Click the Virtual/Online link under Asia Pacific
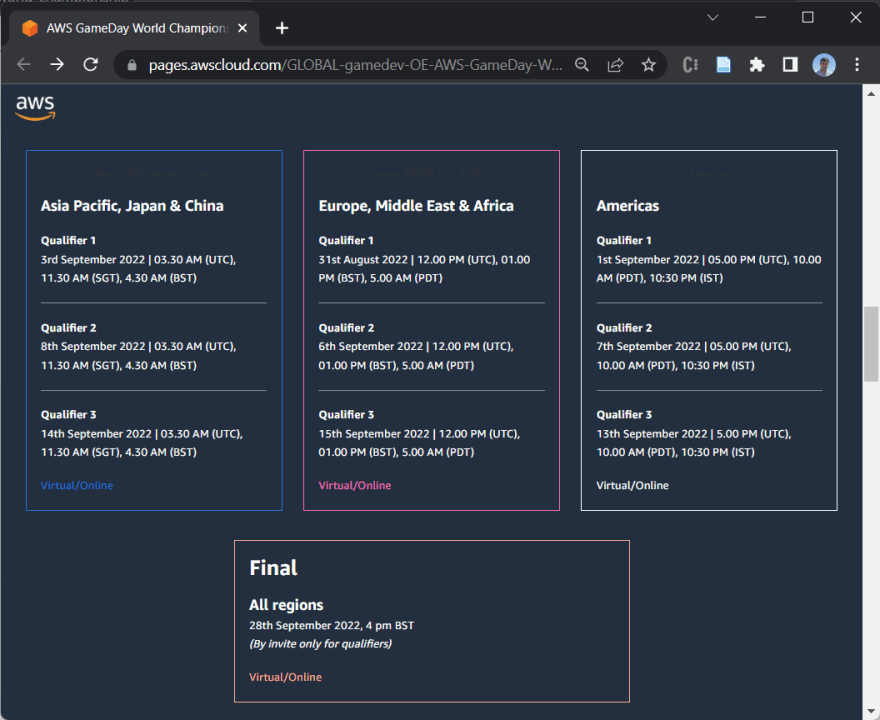Image resolution: width=880 pixels, height=720 pixels. click(x=77, y=485)
